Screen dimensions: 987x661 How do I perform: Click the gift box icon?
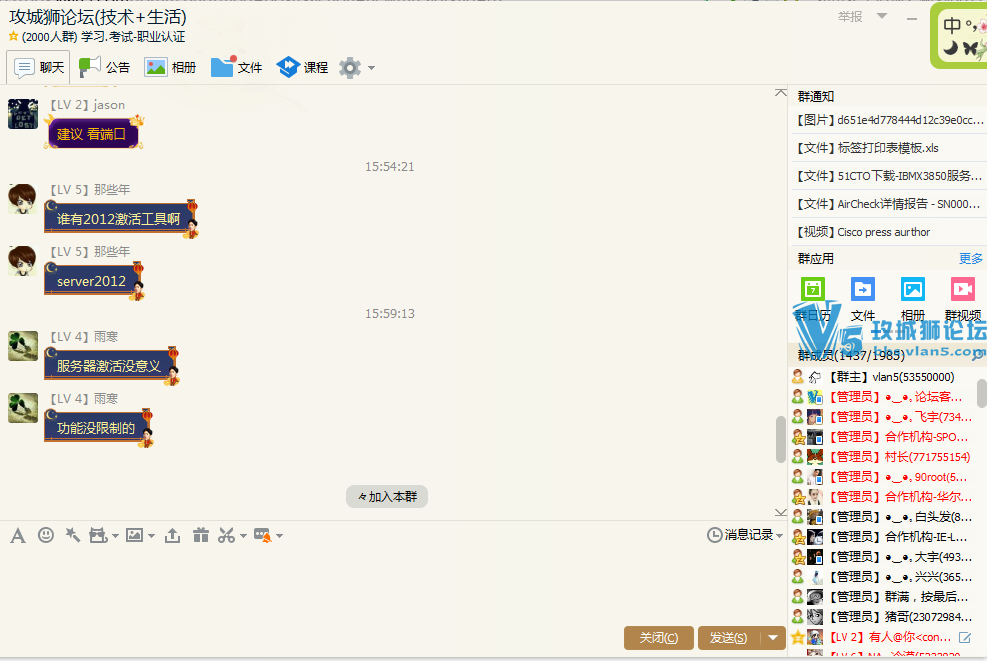point(201,536)
